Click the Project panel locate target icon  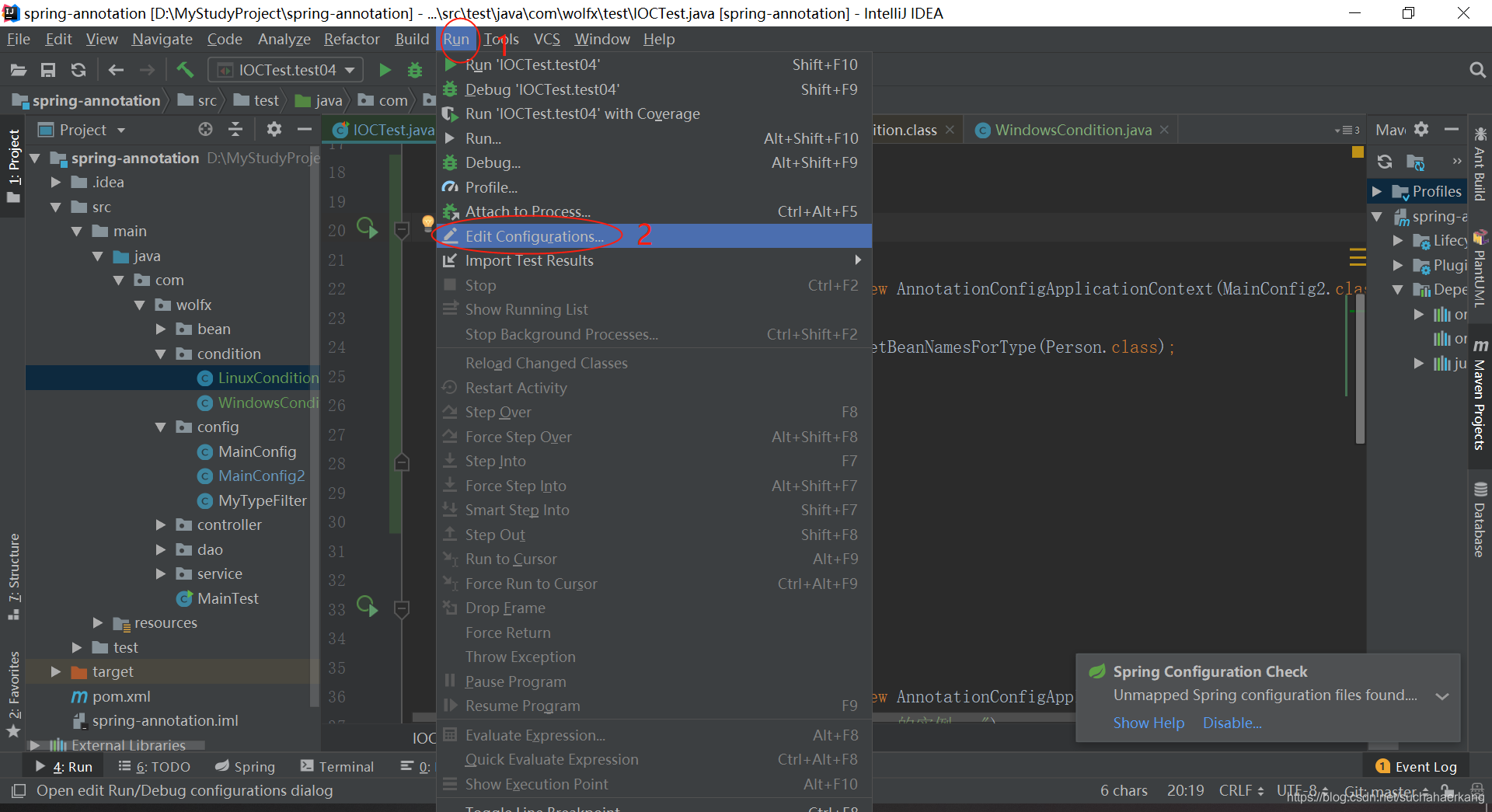point(205,129)
